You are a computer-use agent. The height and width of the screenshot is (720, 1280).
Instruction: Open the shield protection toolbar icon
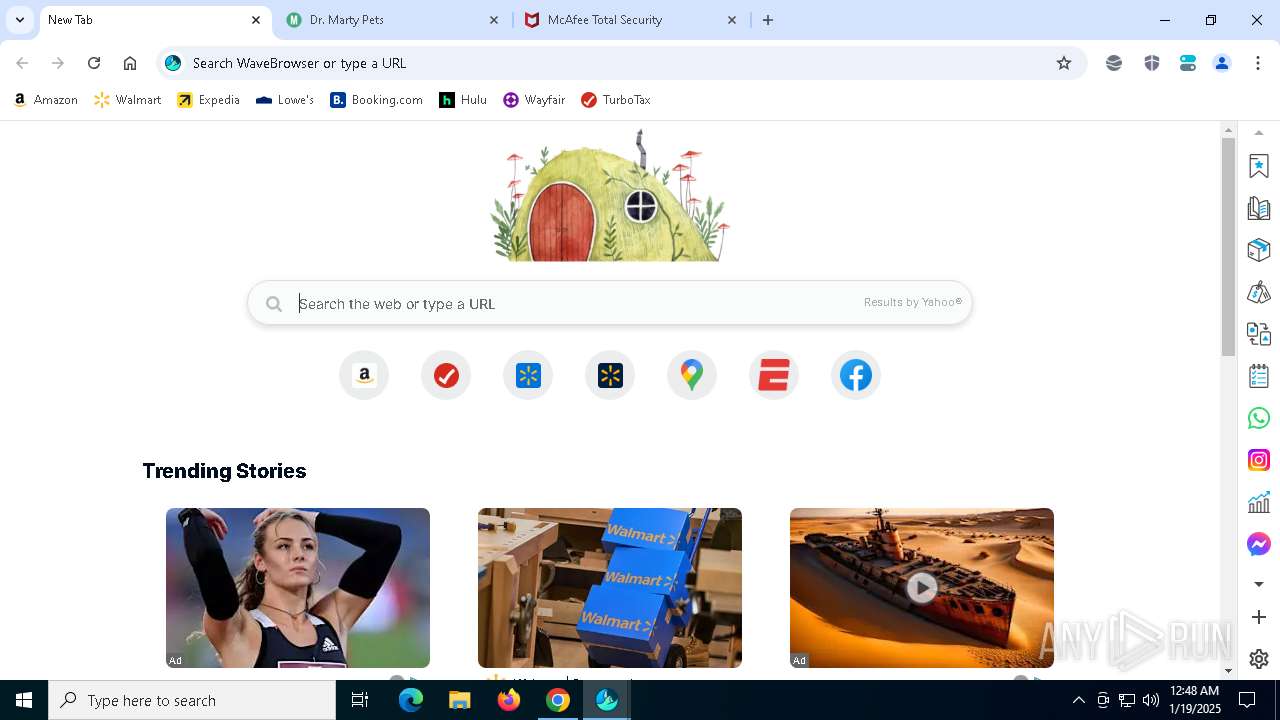tap(1152, 63)
